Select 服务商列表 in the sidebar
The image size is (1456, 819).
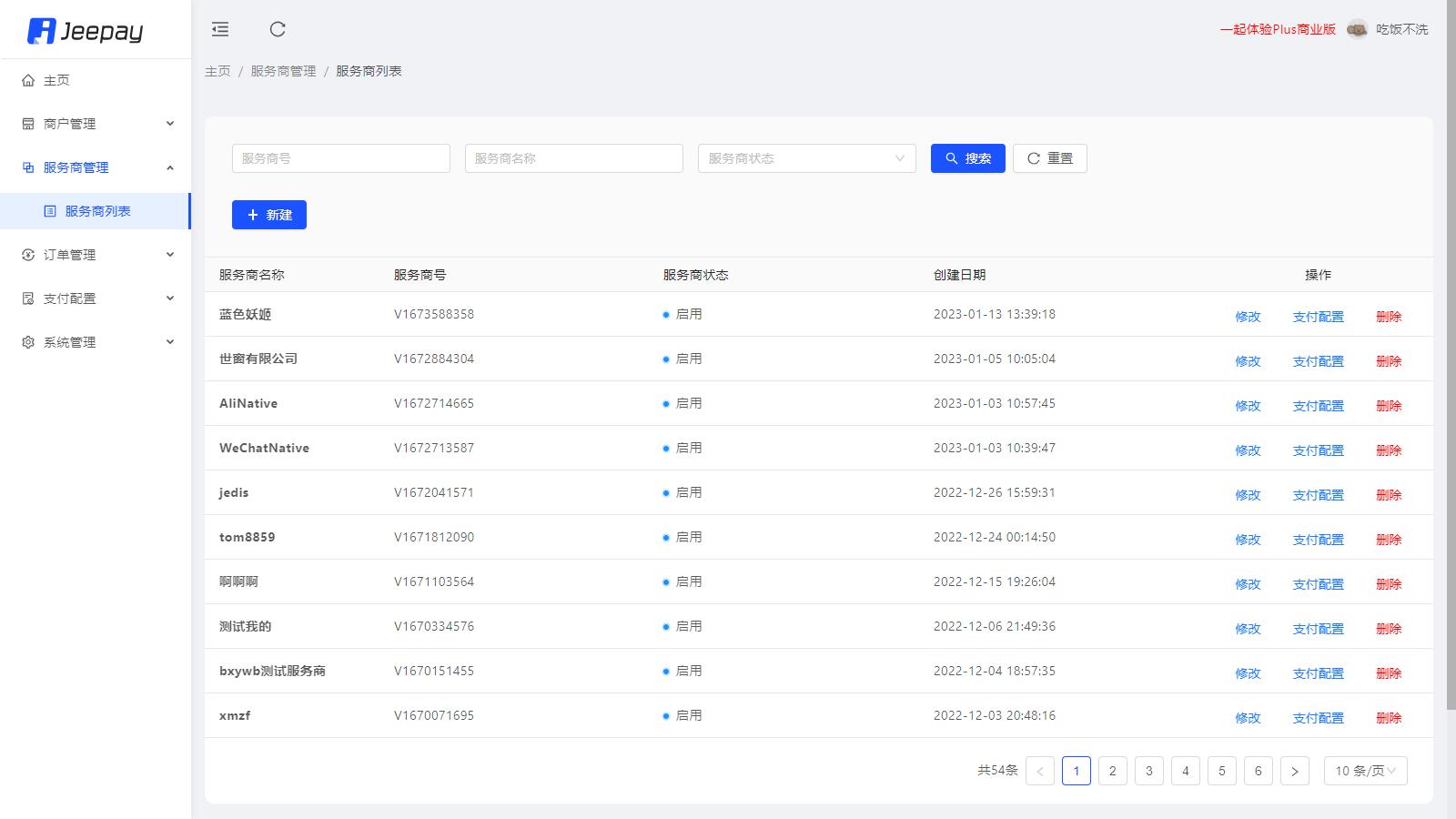point(97,211)
